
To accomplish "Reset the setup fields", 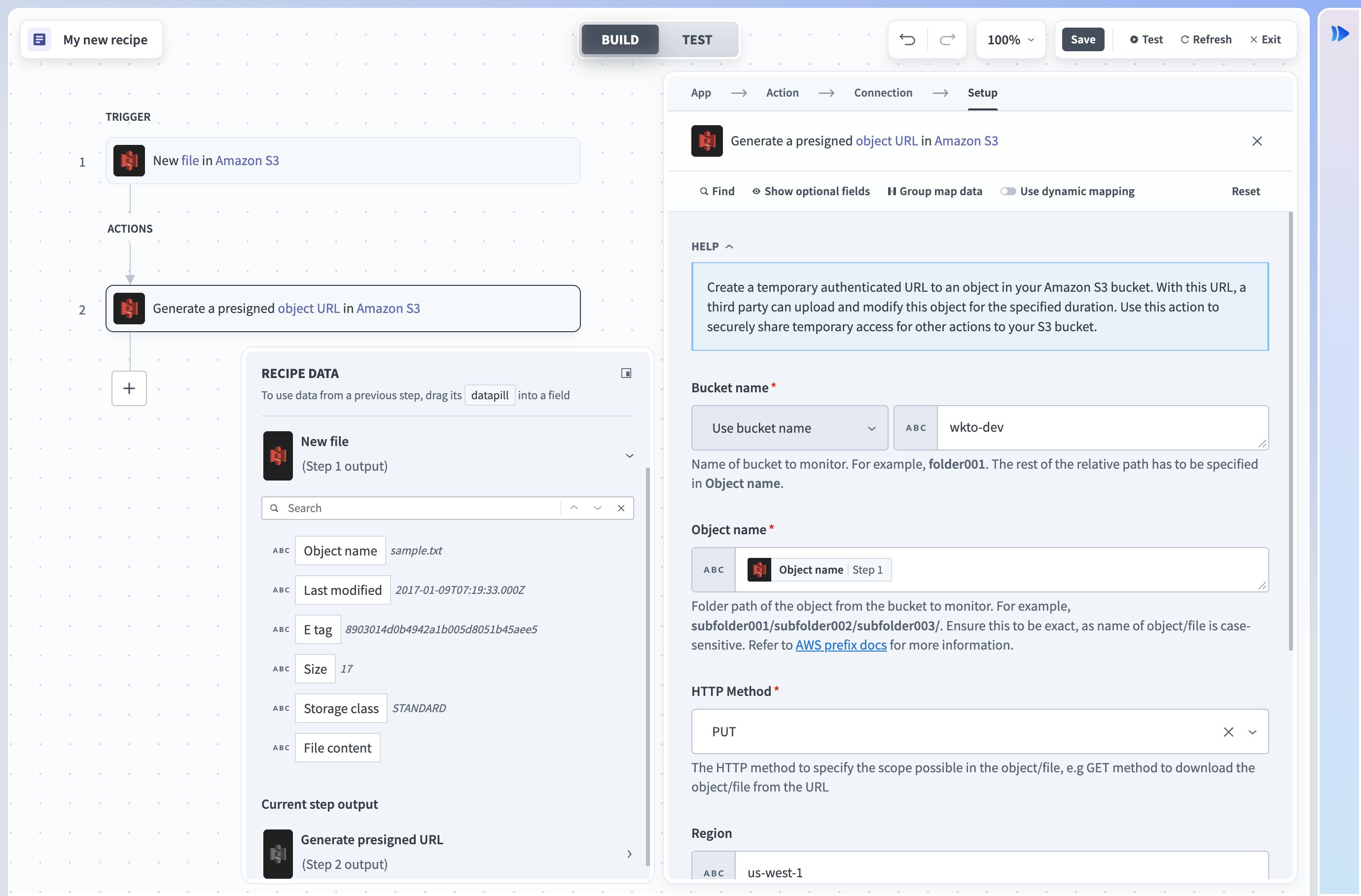I will click(1246, 191).
